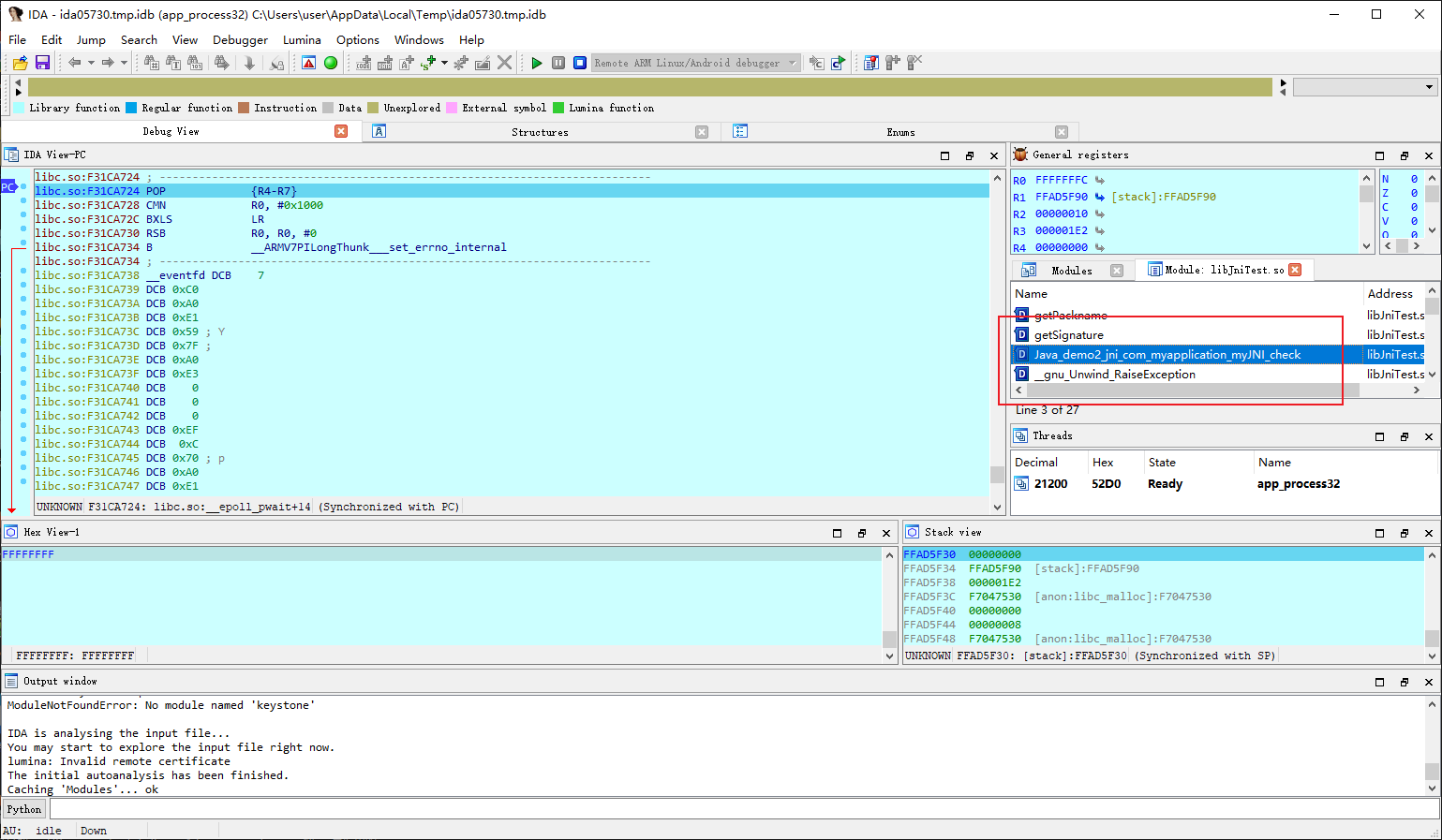The width and height of the screenshot is (1442, 840).
Task: Click the down arrow jump icon
Action: [x=249, y=63]
